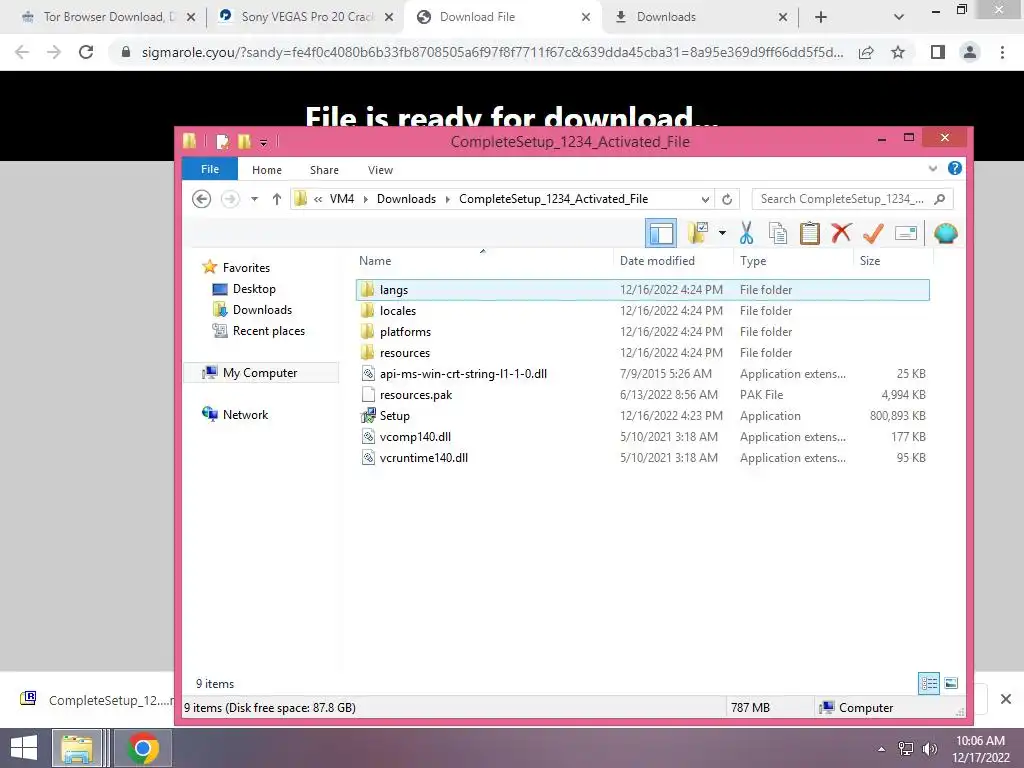This screenshot has width=1024, height=768.
Task: Click the orange checkmark Properties icon
Action: pos(873,233)
